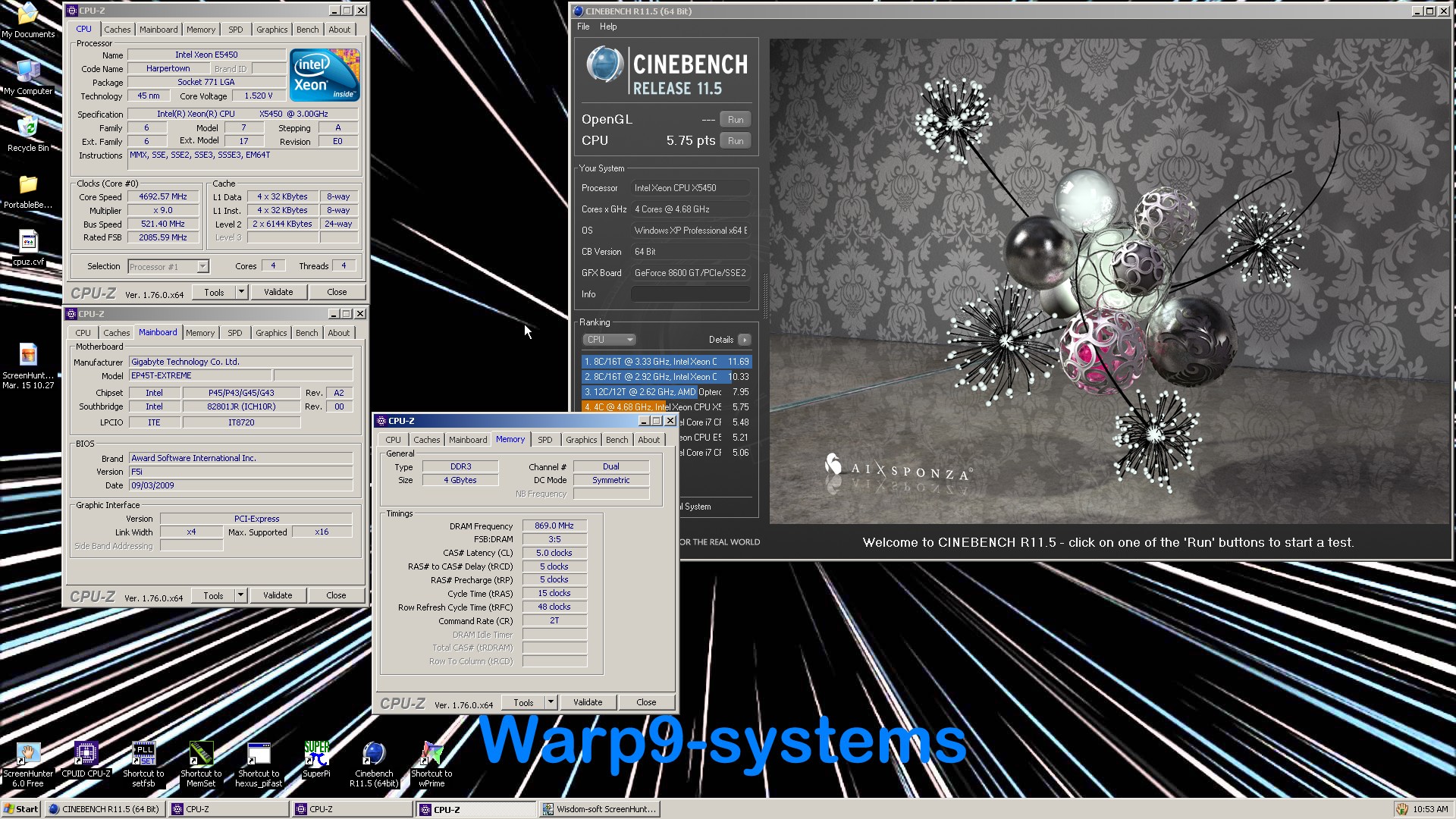Viewport: 1456px width, 819px height.
Task: Launch ScreenHunter 6.0 Free shortcut
Action: 28,764
